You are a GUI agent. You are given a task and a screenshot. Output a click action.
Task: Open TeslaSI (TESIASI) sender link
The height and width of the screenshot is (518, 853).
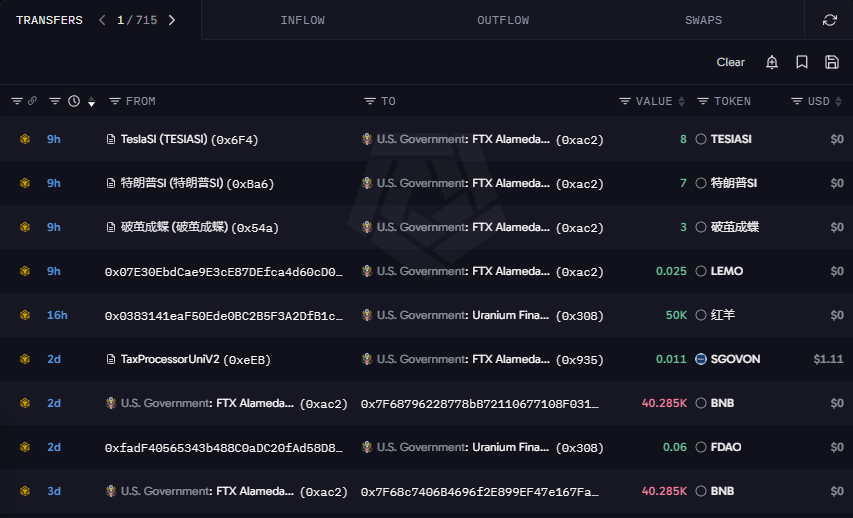coord(189,139)
